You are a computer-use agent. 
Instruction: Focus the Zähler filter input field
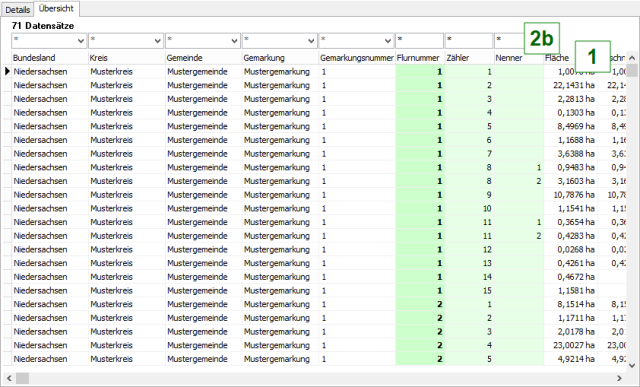pos(469,41)
